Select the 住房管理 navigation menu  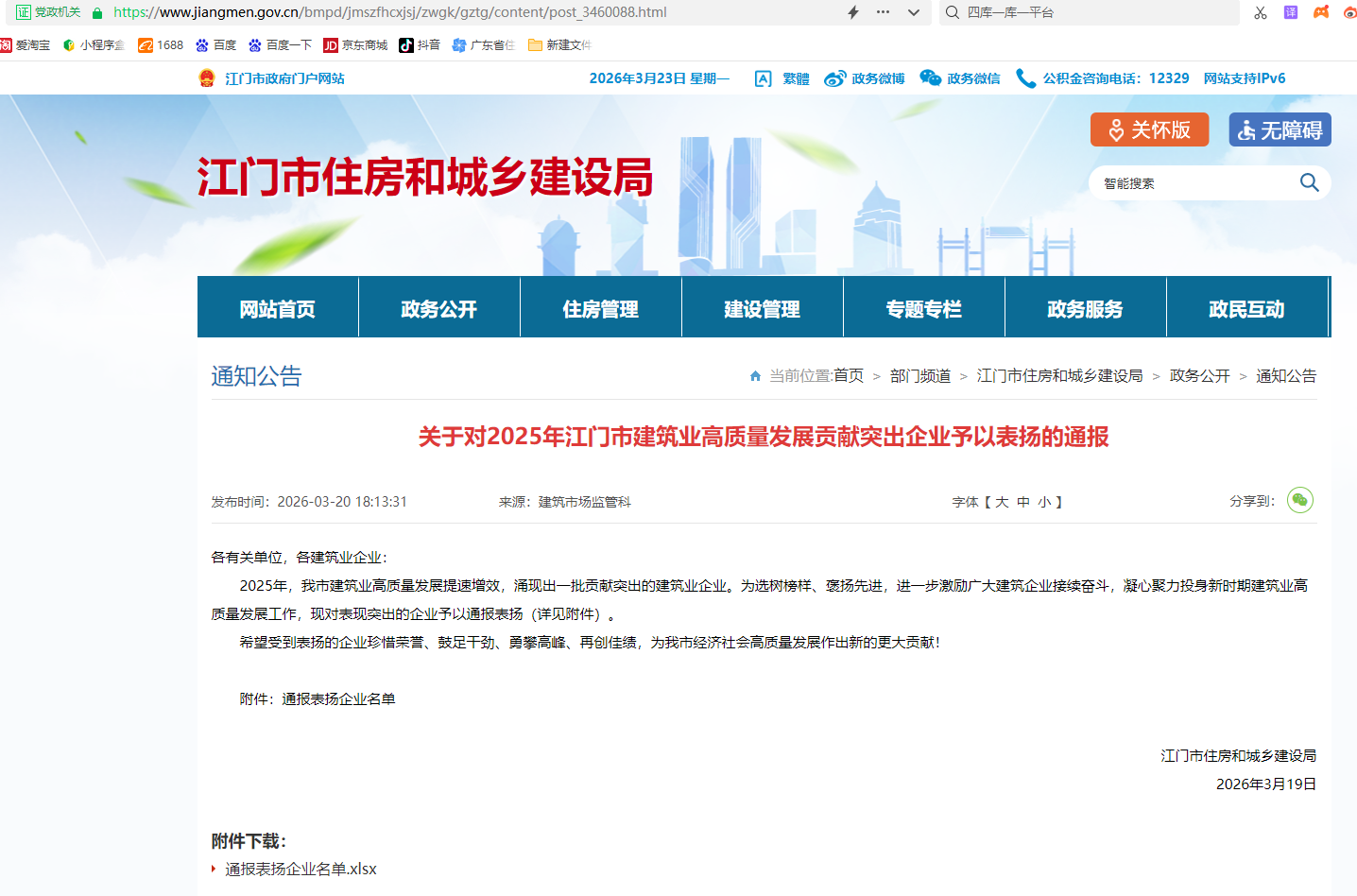point(600,308)
